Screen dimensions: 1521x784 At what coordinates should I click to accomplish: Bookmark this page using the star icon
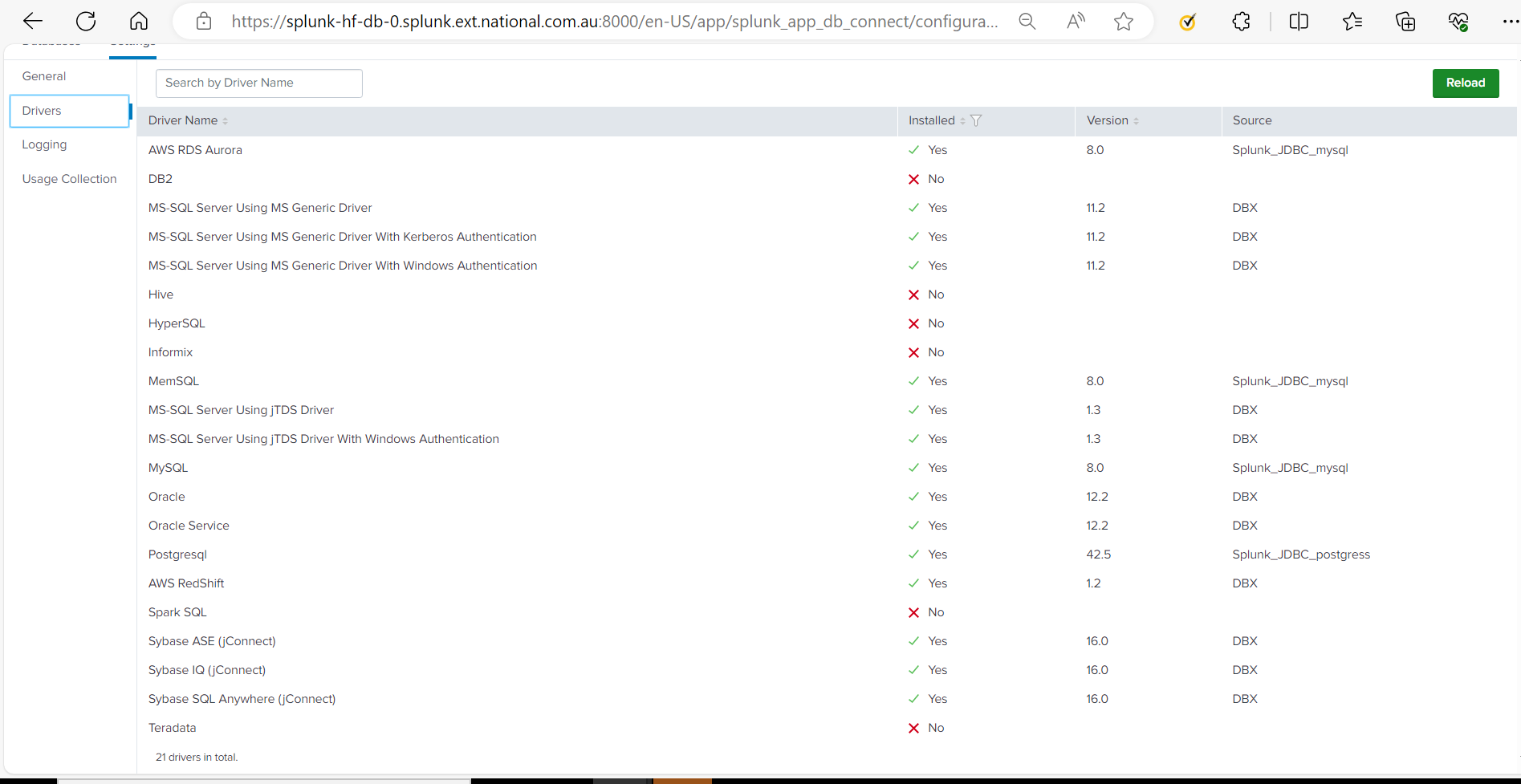coord(1123,22)
